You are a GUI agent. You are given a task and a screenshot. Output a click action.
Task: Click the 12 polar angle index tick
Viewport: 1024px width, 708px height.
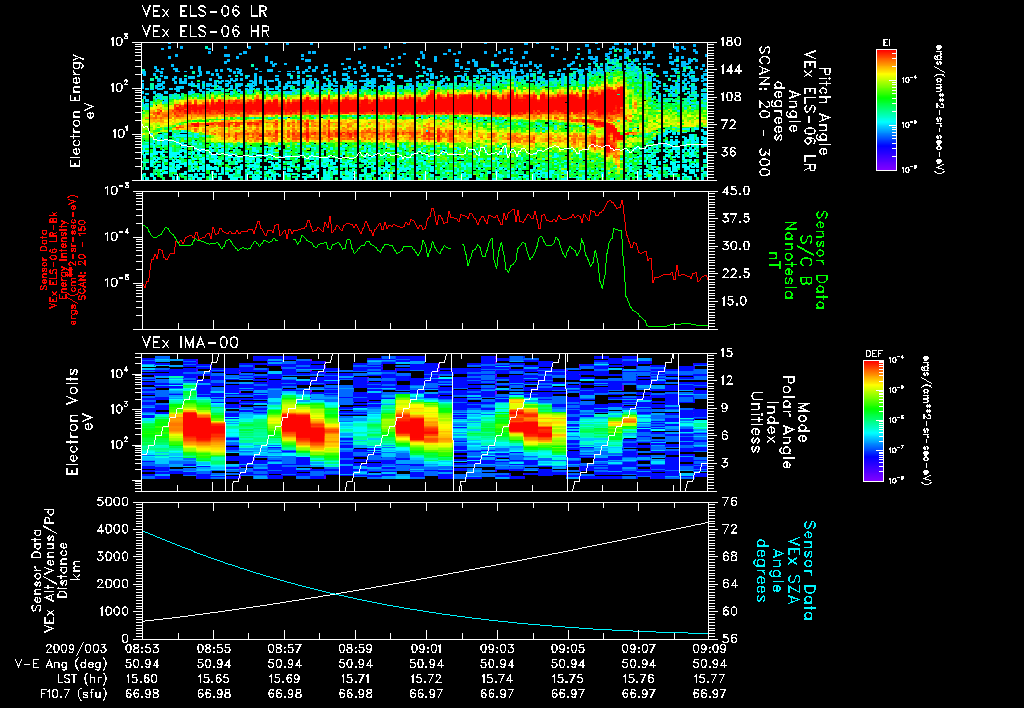(x=727, y=380)
